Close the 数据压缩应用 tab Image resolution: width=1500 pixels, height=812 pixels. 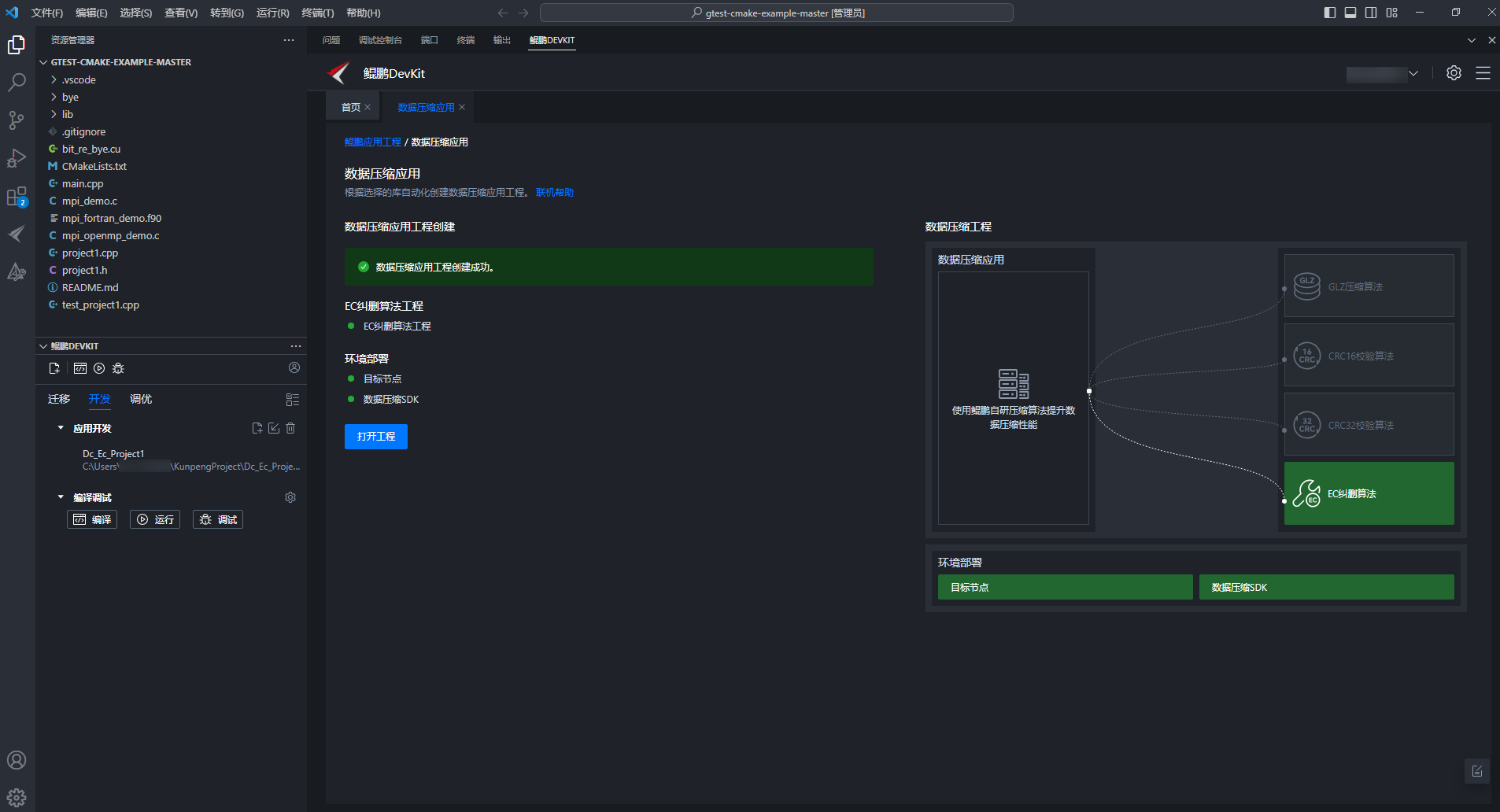[462, 107]
